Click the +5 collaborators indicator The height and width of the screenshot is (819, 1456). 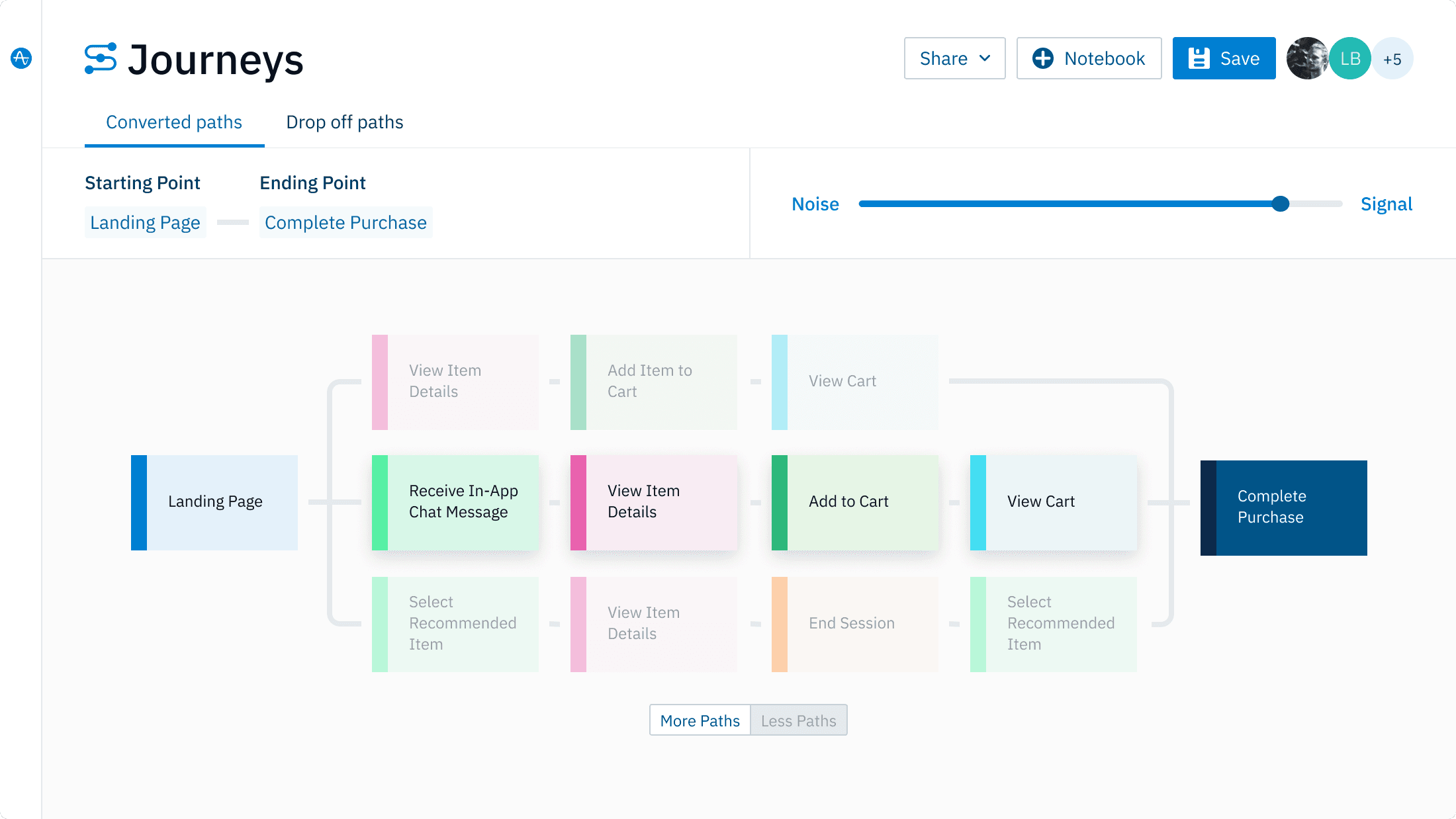coord(1392,58)
